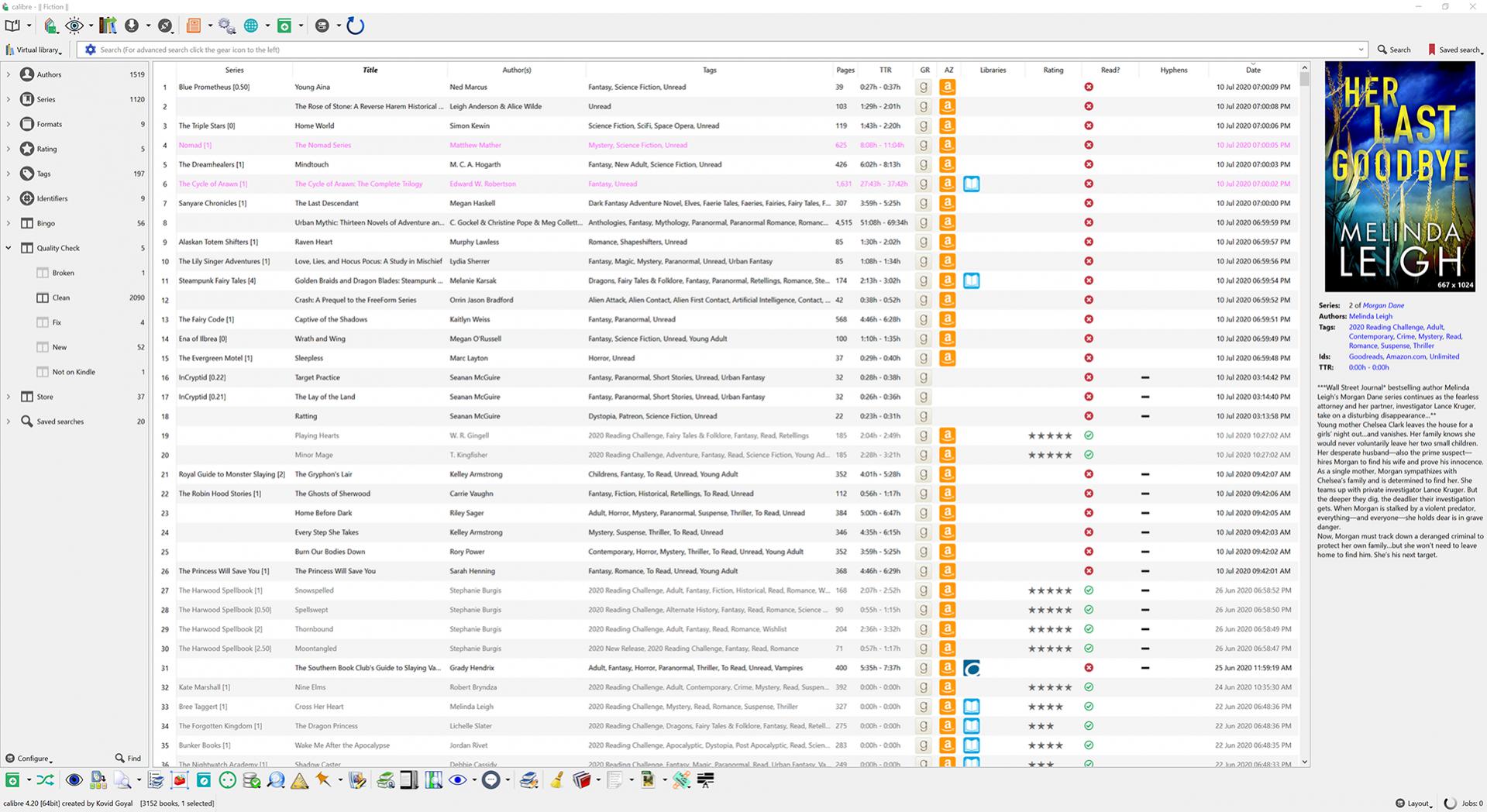Sort the list by the Title column header
Screen dimensions: 1487x812
370,70
